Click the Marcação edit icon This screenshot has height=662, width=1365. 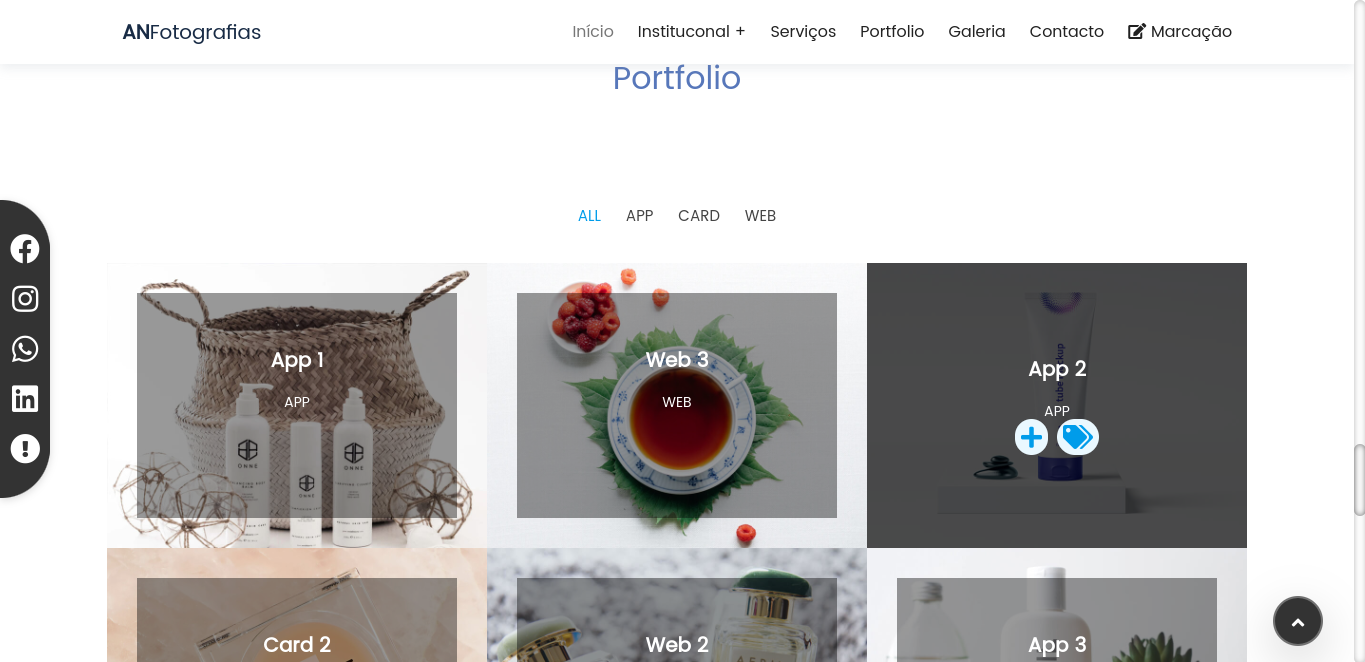(1137, 31)
